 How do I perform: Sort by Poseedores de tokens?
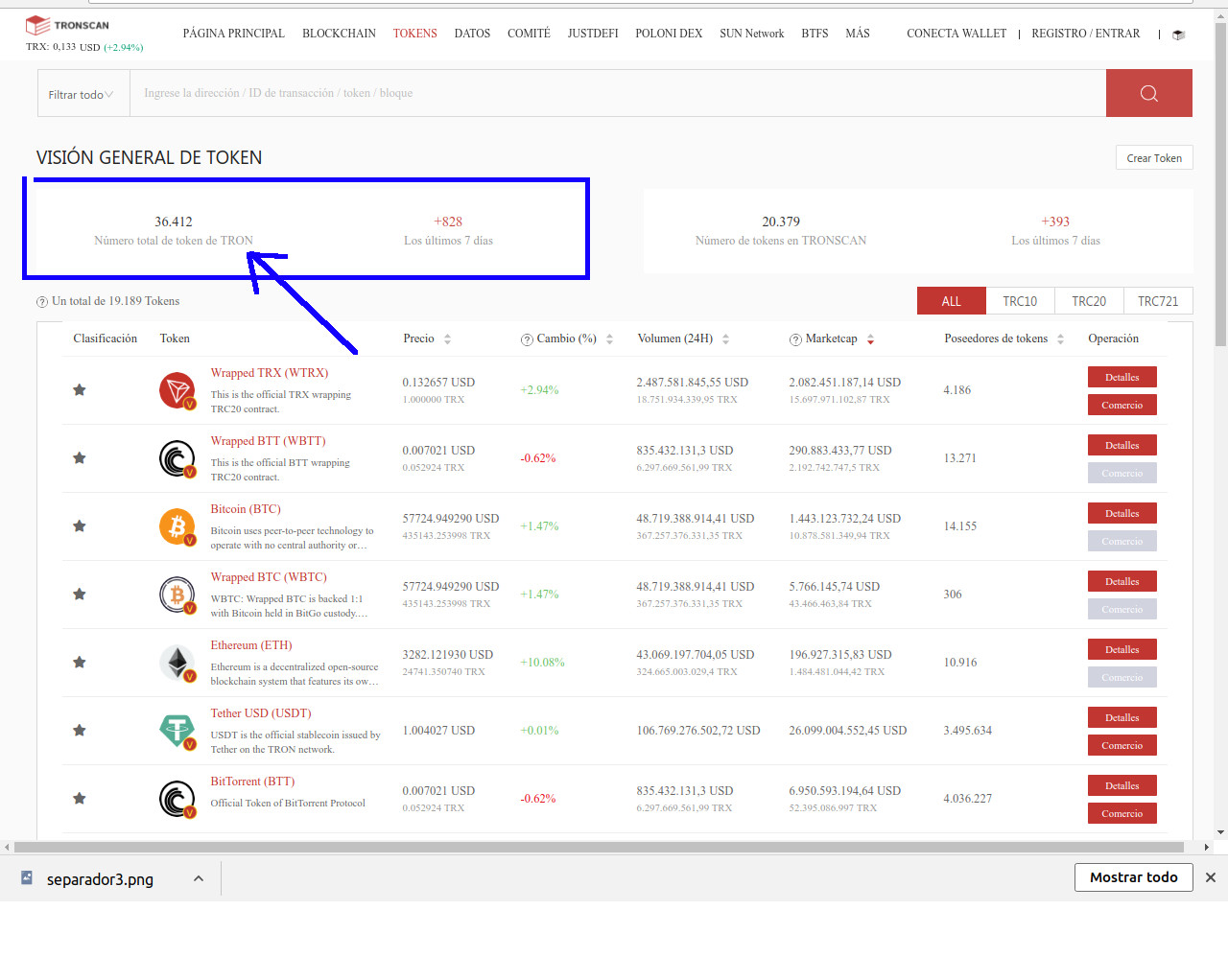coord(1060,339)
